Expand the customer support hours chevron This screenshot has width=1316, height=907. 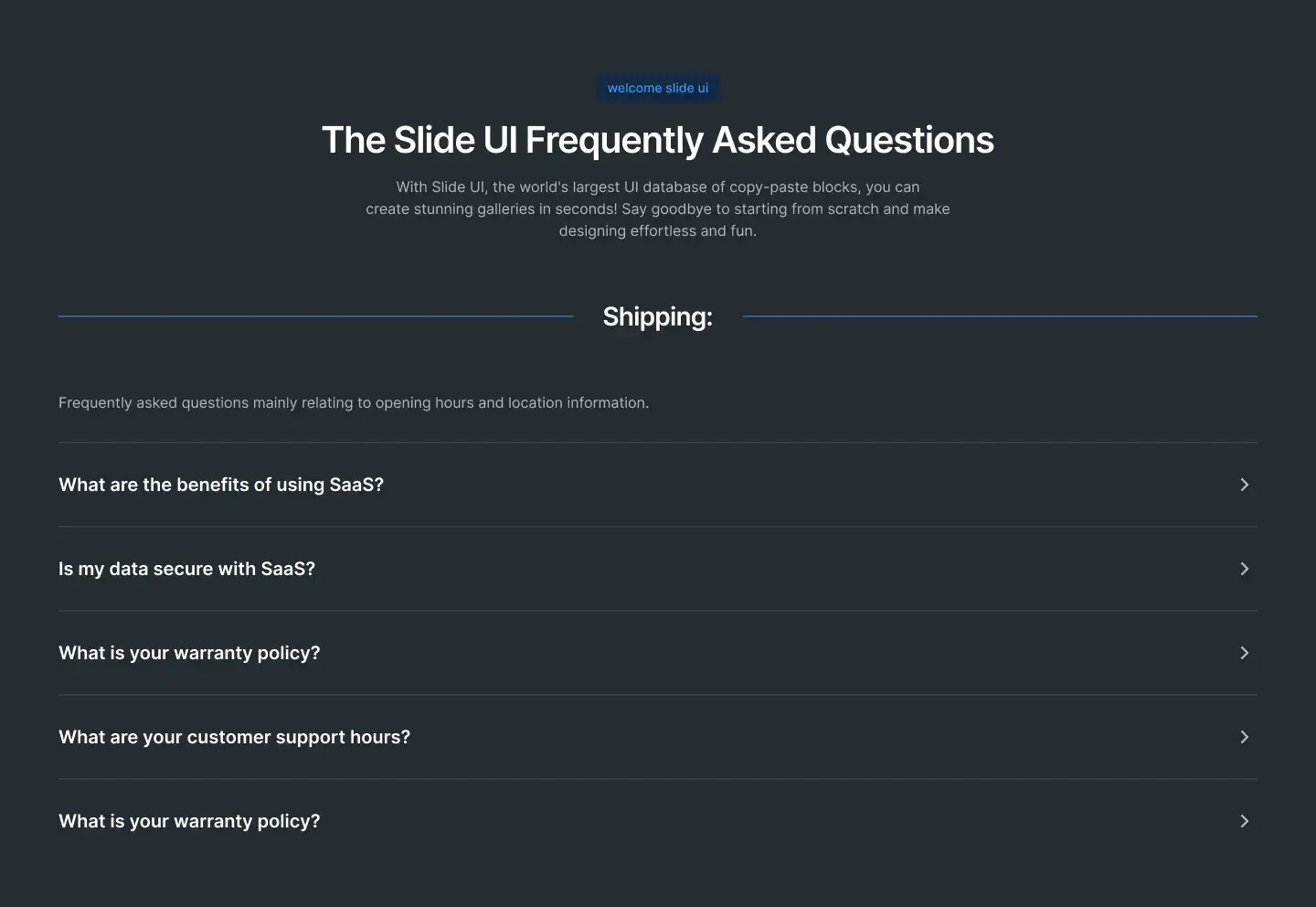tap(1244, 737)
